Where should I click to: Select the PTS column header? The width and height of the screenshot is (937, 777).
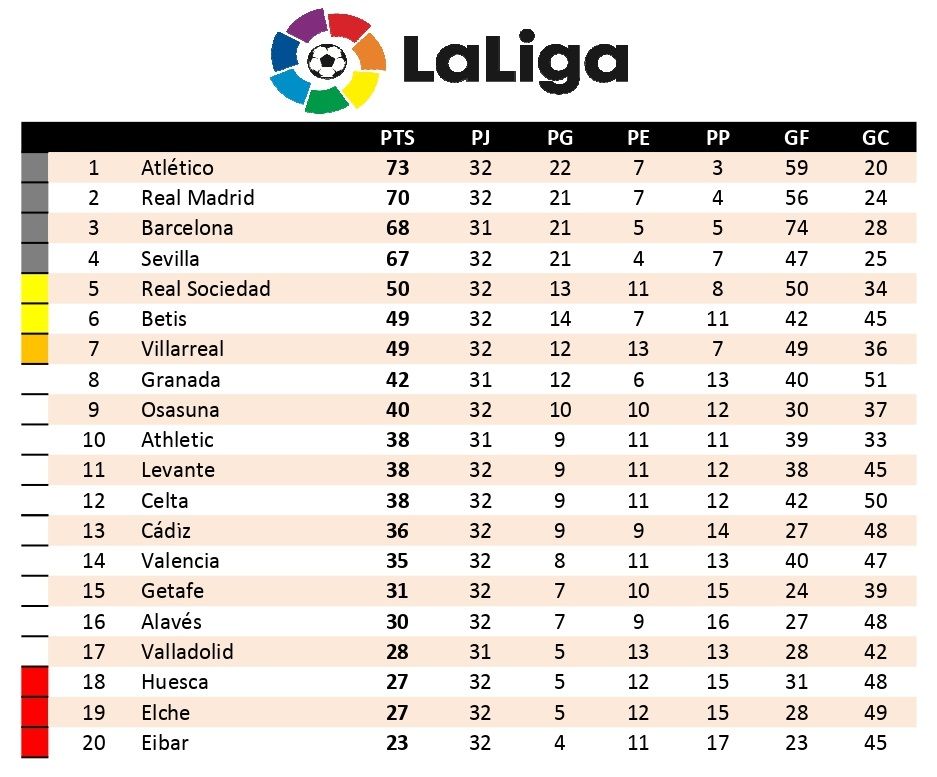click(397, 138)
